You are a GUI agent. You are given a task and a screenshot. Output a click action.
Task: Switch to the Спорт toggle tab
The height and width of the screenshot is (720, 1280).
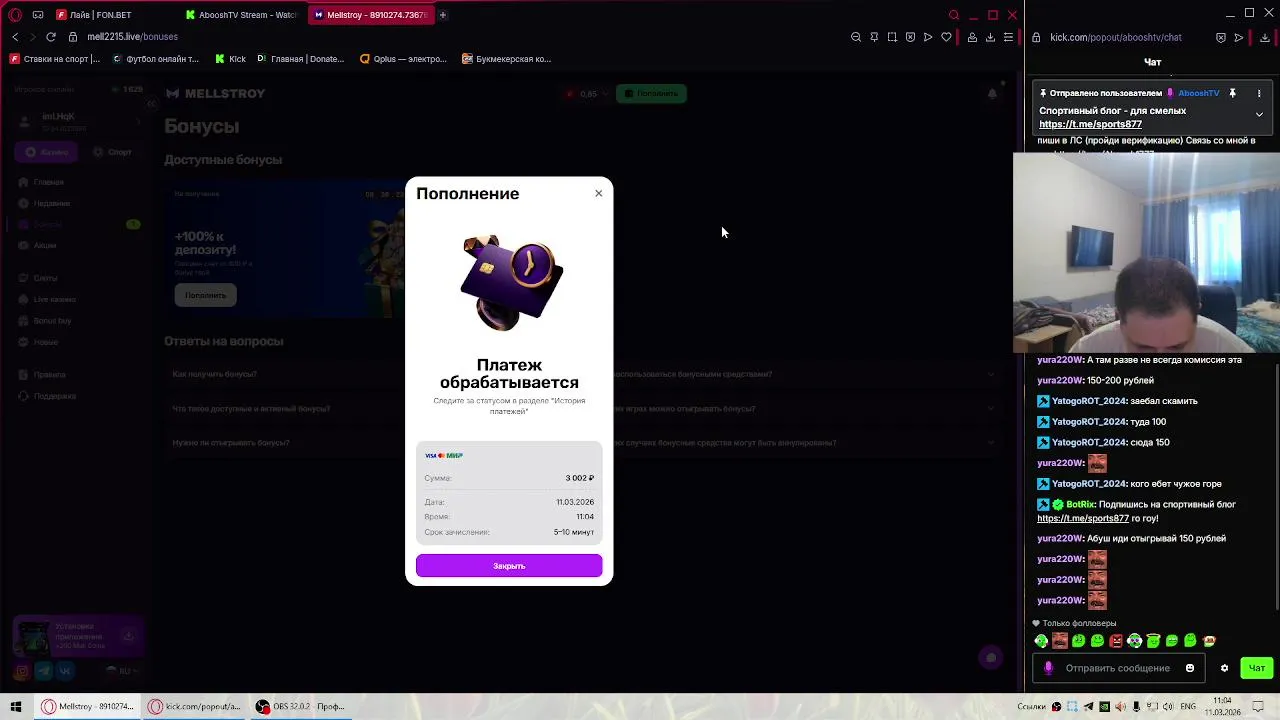(112, 152)
